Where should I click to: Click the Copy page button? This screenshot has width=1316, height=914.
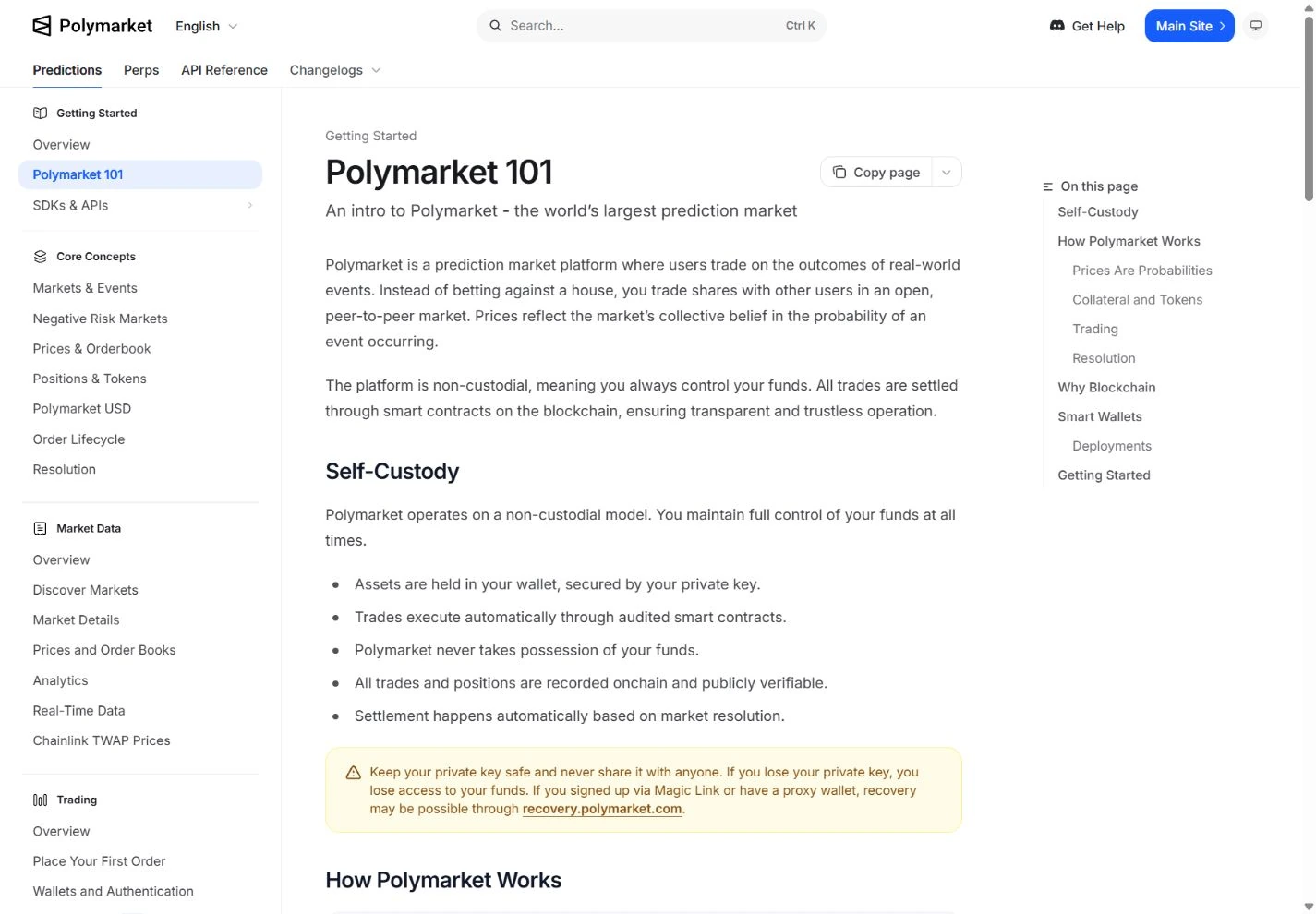(x=877, y=173)
